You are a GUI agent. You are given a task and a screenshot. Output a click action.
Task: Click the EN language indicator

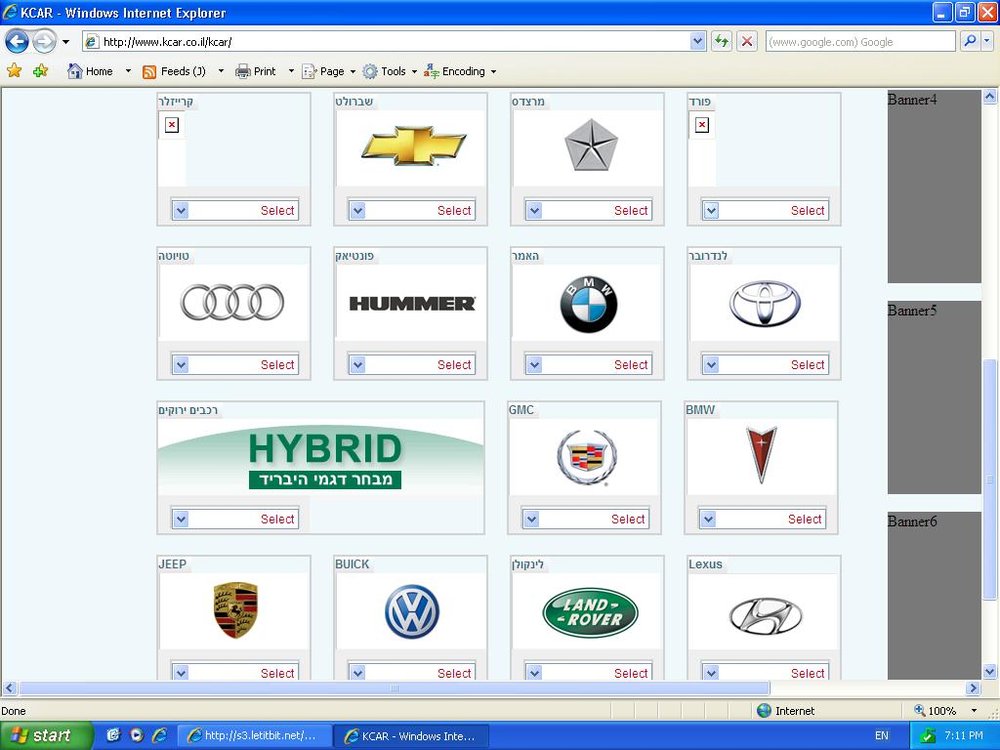pyautogui.click(x=881, y=735)
